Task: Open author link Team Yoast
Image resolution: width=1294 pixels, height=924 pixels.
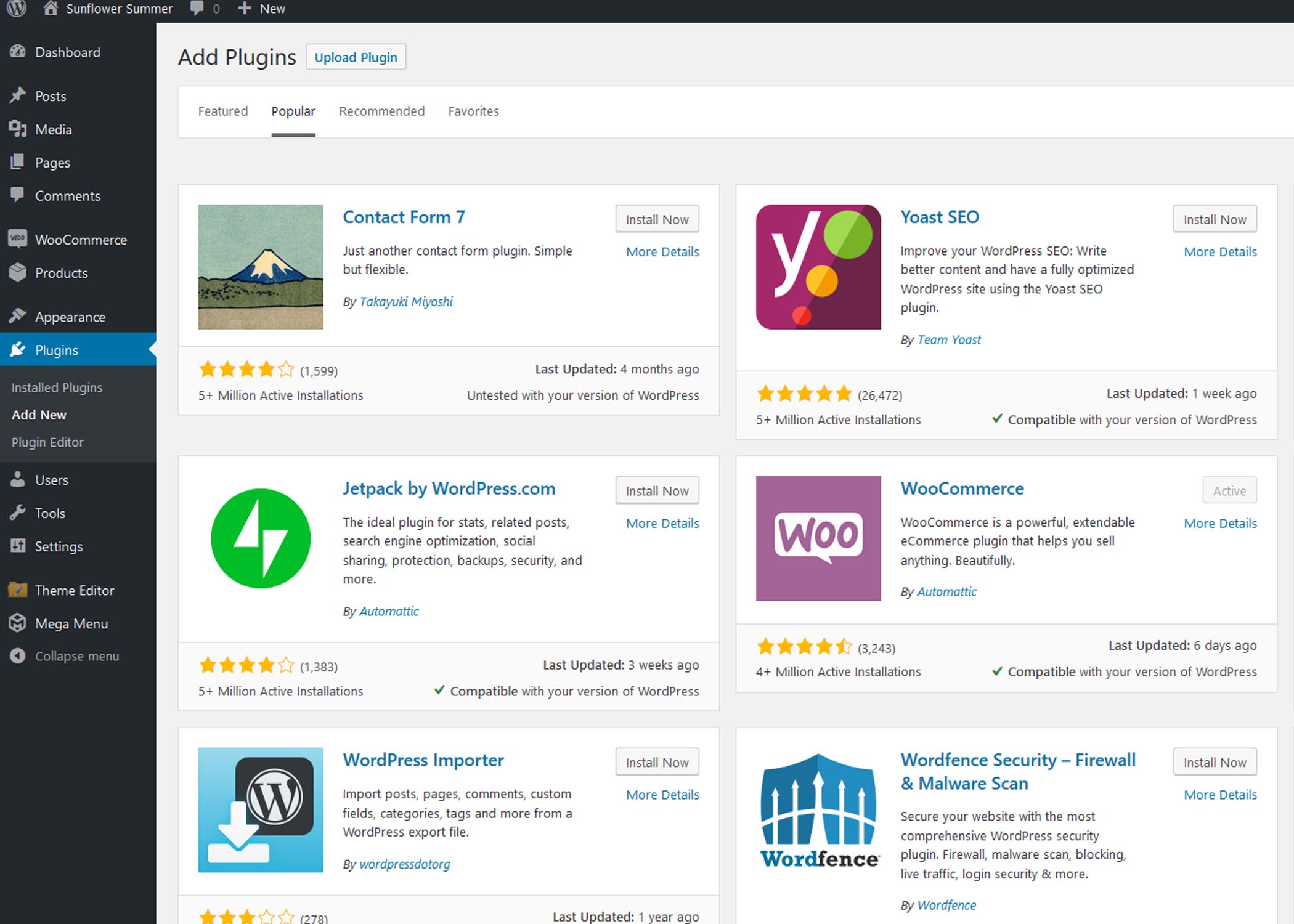Action: coord(949,339)
